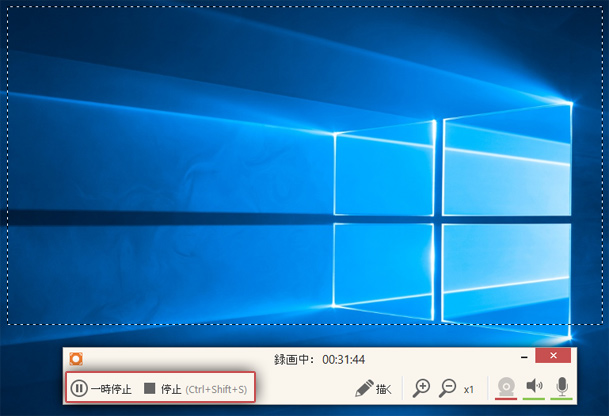
Task: Minimize the recording toolbar
Action: pos(524,357)
